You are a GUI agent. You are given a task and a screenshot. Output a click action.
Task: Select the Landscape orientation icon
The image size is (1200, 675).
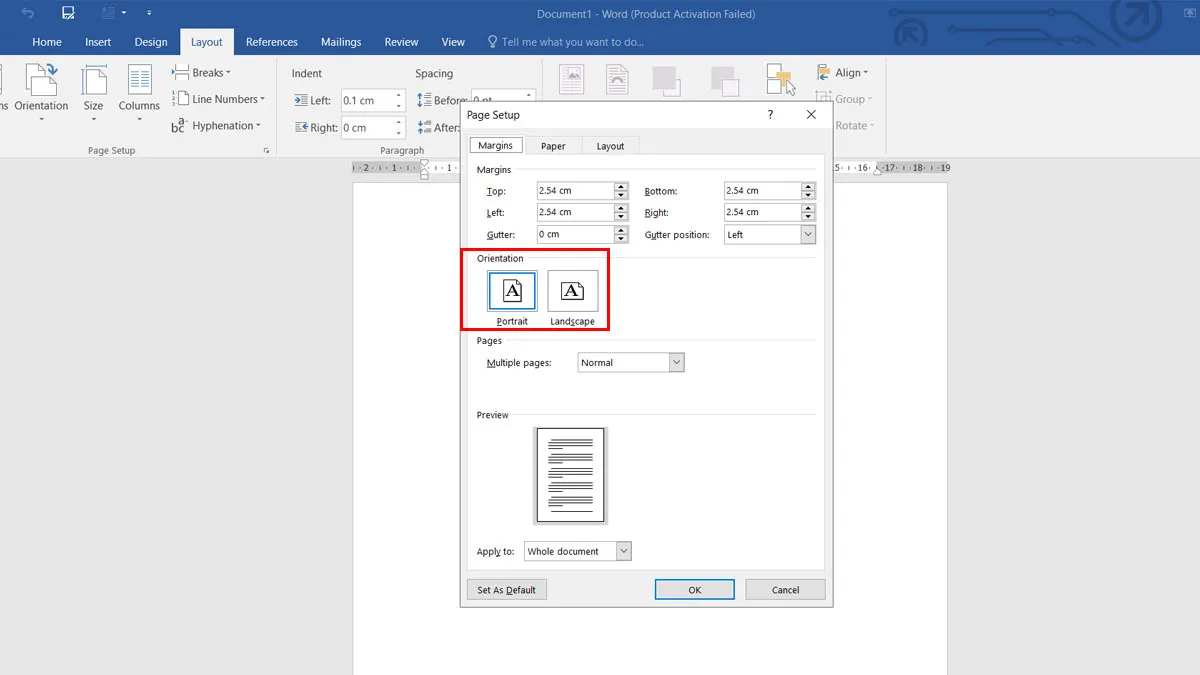coord(572,291)
